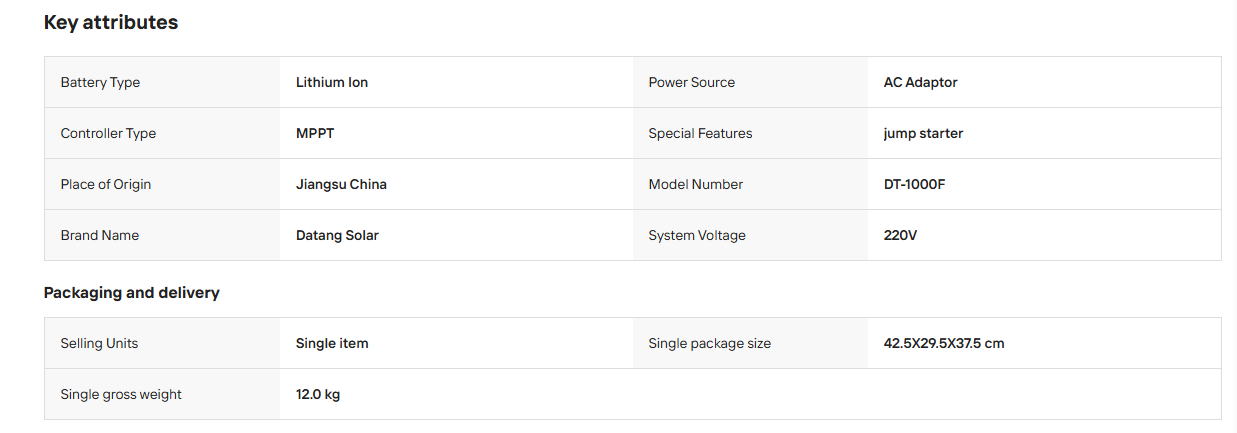
Task: Click the Lithium Ion value
Action: coord(332,82)
